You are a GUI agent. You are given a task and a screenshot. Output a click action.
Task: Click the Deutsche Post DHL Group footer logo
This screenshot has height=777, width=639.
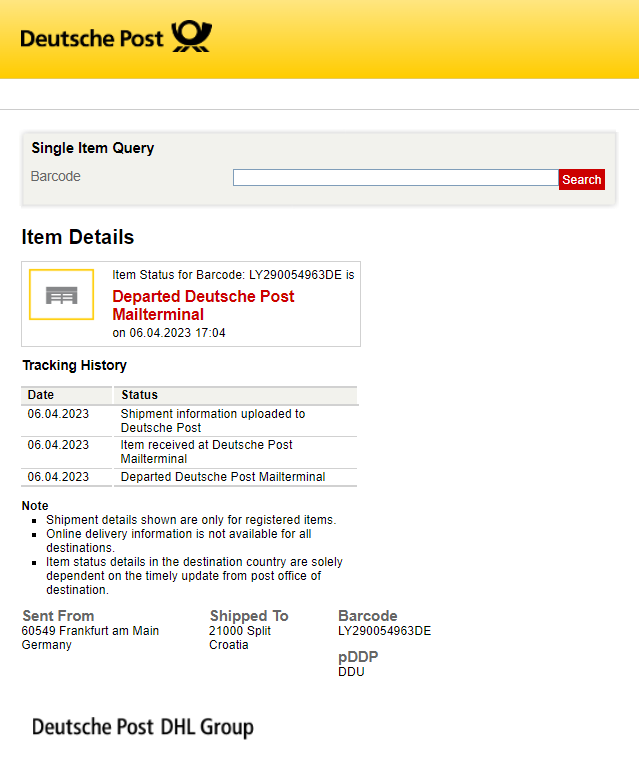[142, 727]
